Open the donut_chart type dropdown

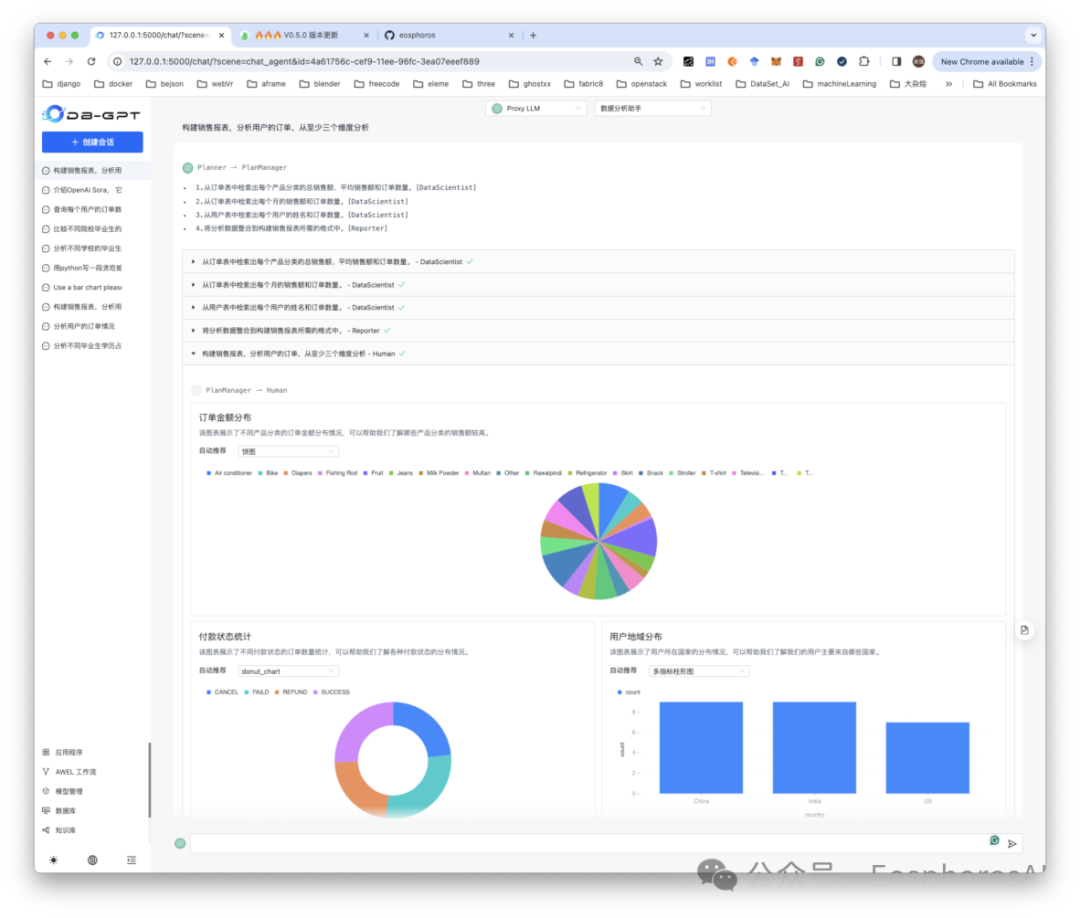[x=288, y=671]
